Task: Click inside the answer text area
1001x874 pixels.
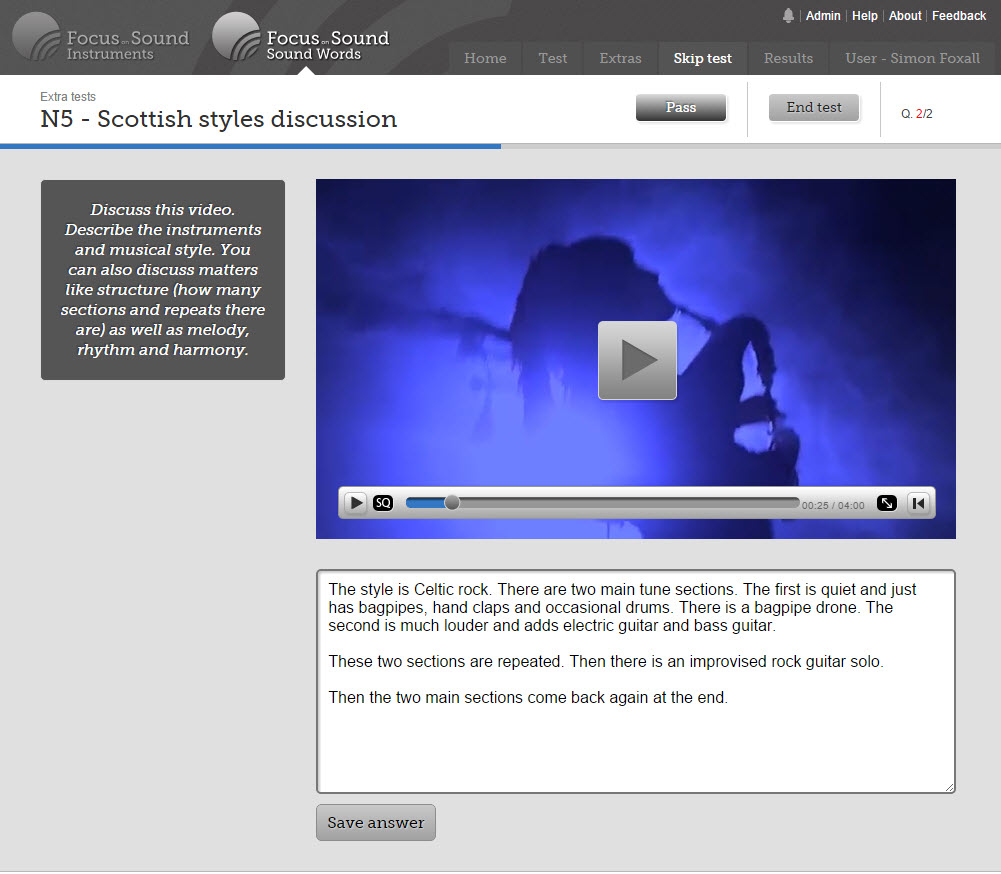Action: [x=636, y=681]
